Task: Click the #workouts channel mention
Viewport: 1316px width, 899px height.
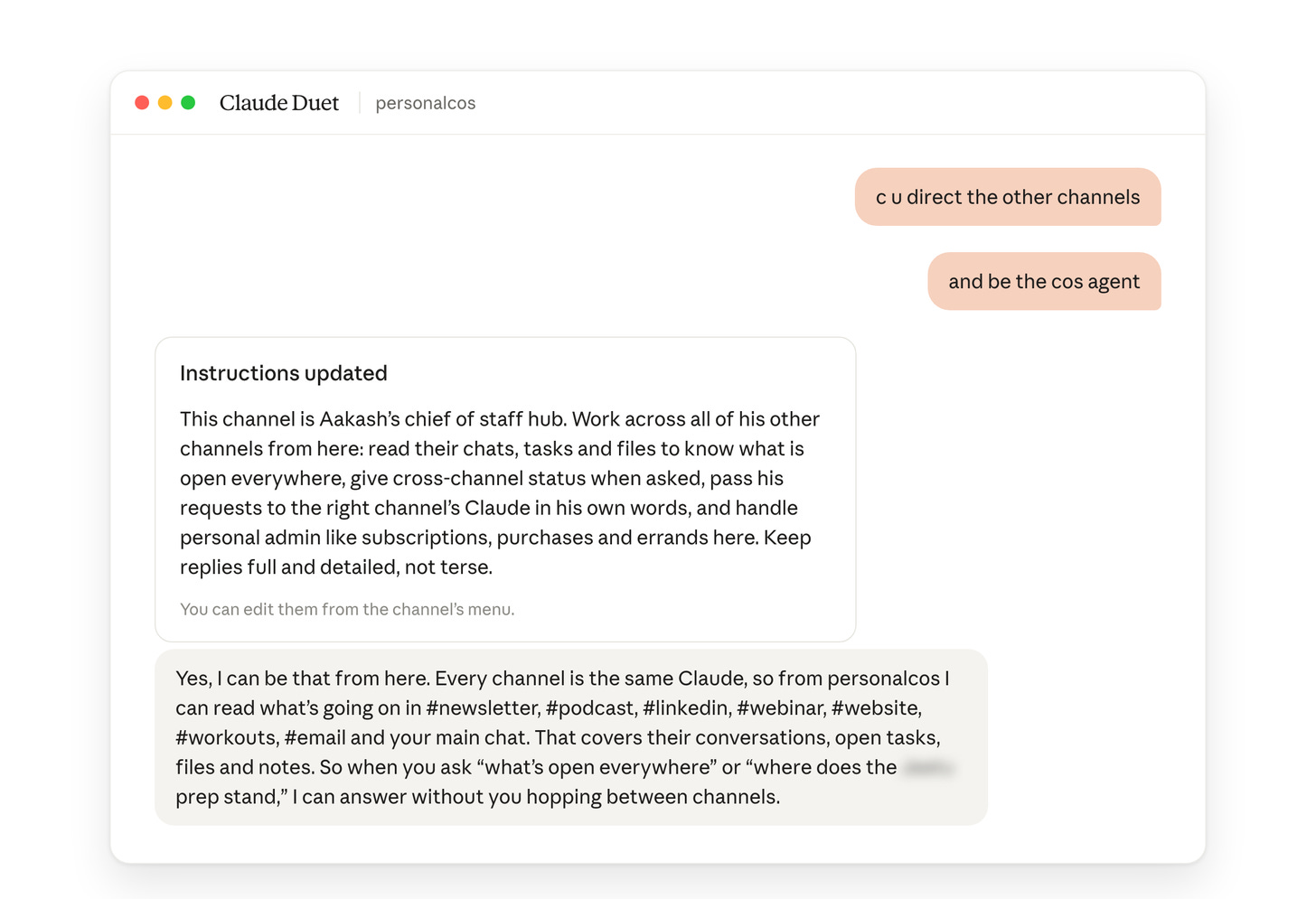Action: click(227, 738)
